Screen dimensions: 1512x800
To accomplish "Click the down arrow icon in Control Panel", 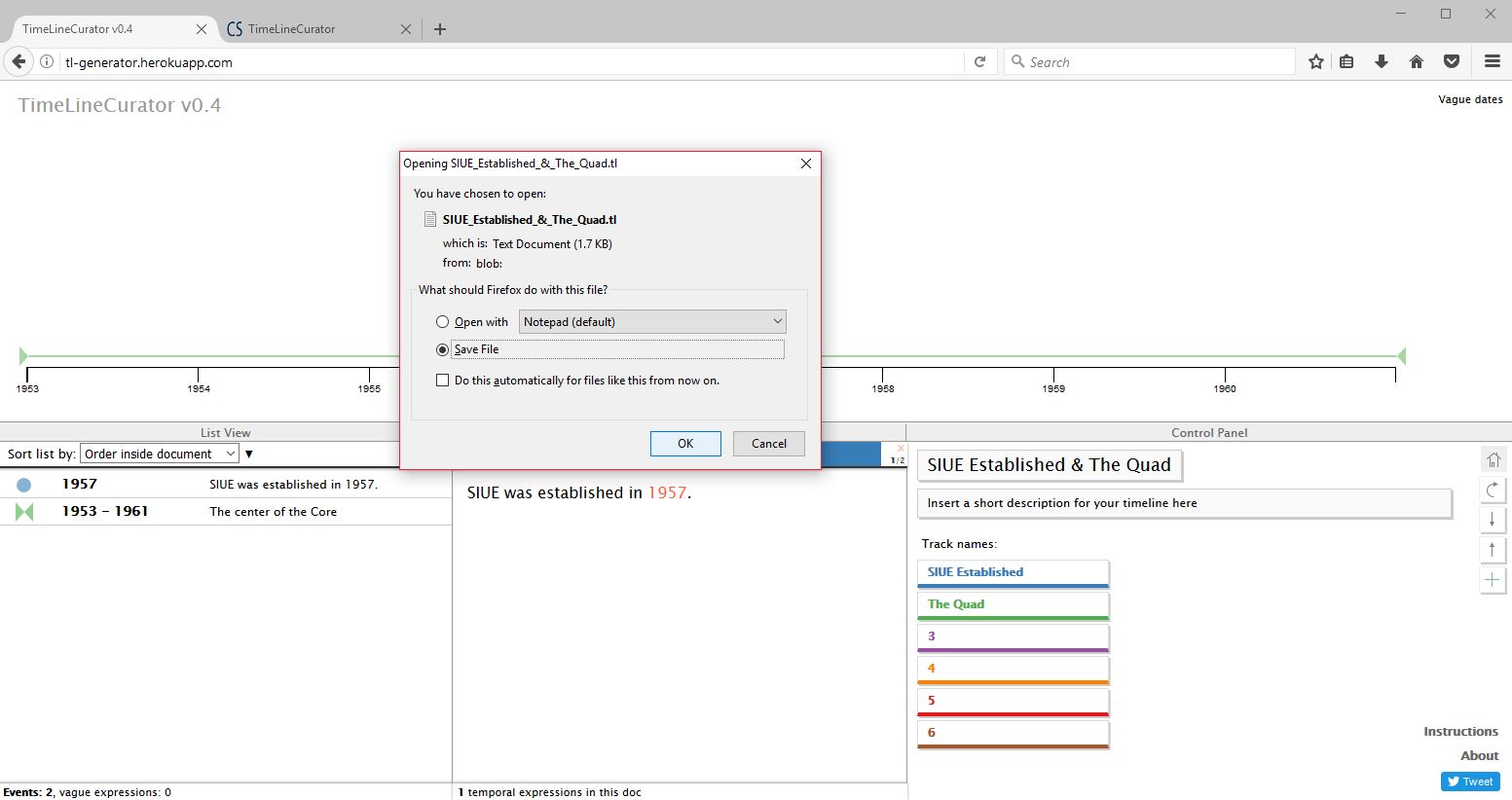I will coord(1493,520).
